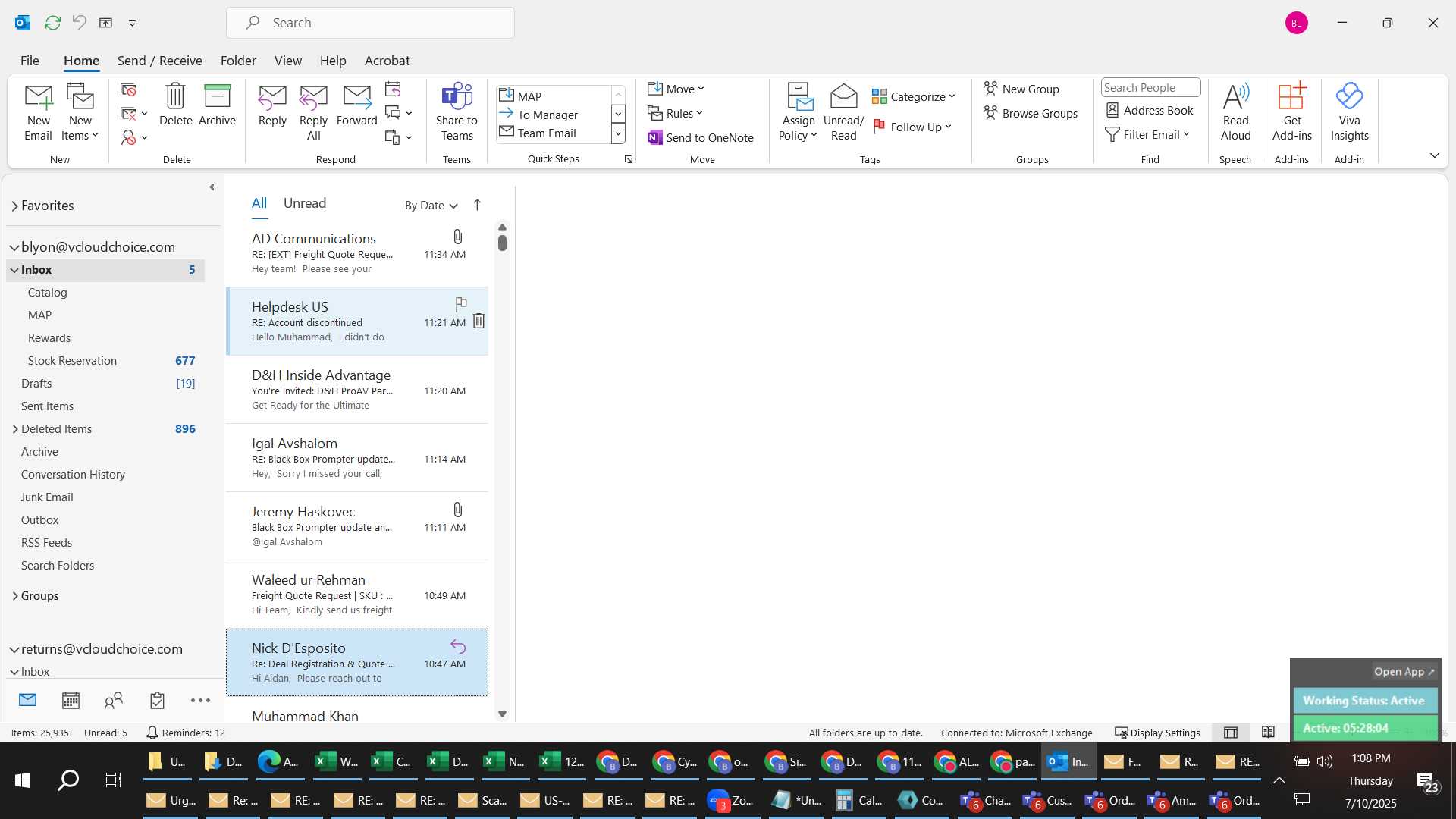The image size is (1456, 819).
Task: Switch to Calendar view
Action: [x=71, y=700]
